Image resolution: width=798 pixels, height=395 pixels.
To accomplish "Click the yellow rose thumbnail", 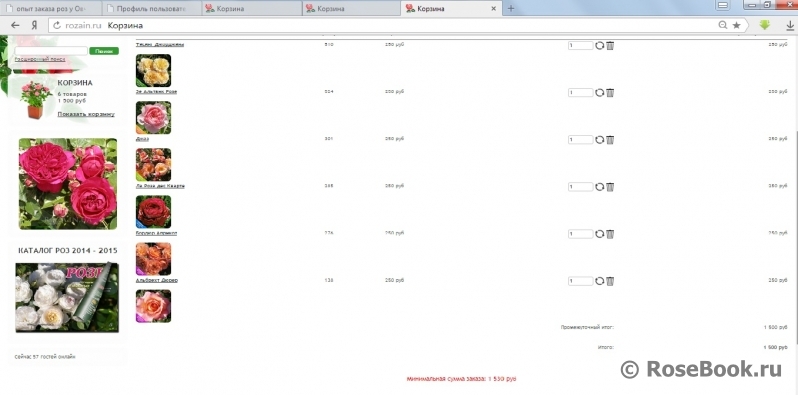I will [154, 71].
